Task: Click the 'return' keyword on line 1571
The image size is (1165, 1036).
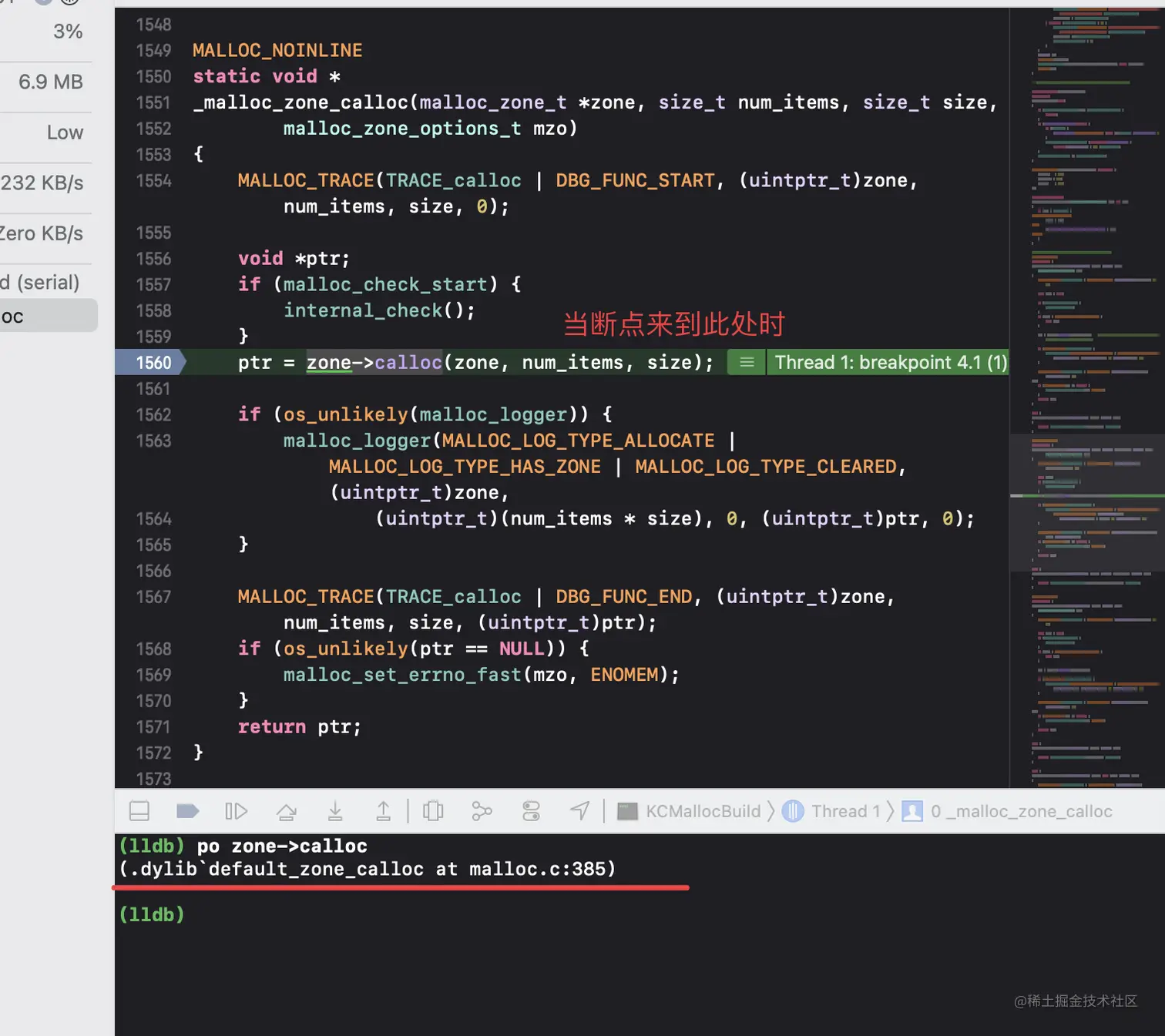Action: click(x=272, y=727)
